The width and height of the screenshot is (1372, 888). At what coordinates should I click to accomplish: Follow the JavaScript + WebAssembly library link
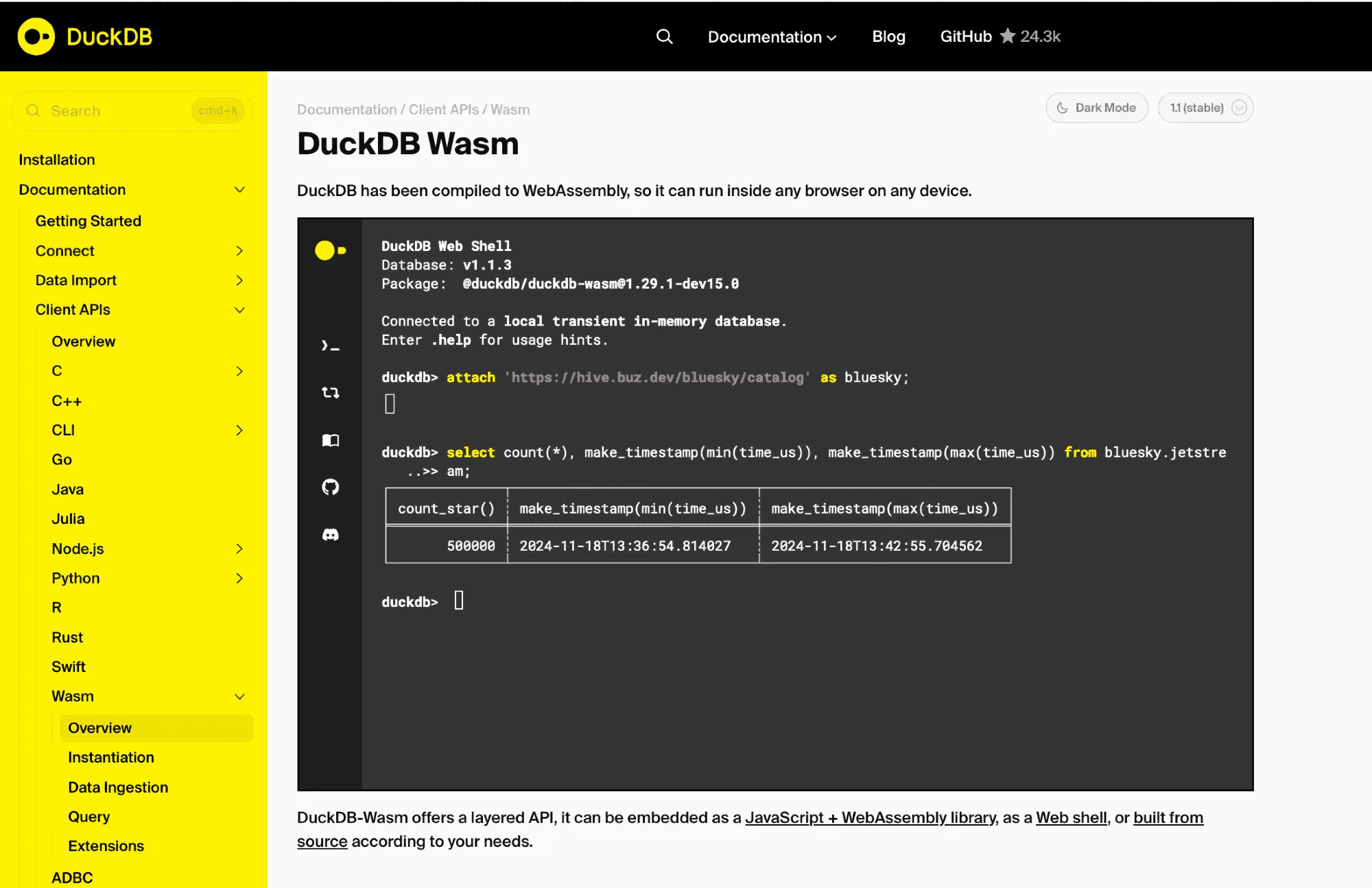[x=870, y=818]
